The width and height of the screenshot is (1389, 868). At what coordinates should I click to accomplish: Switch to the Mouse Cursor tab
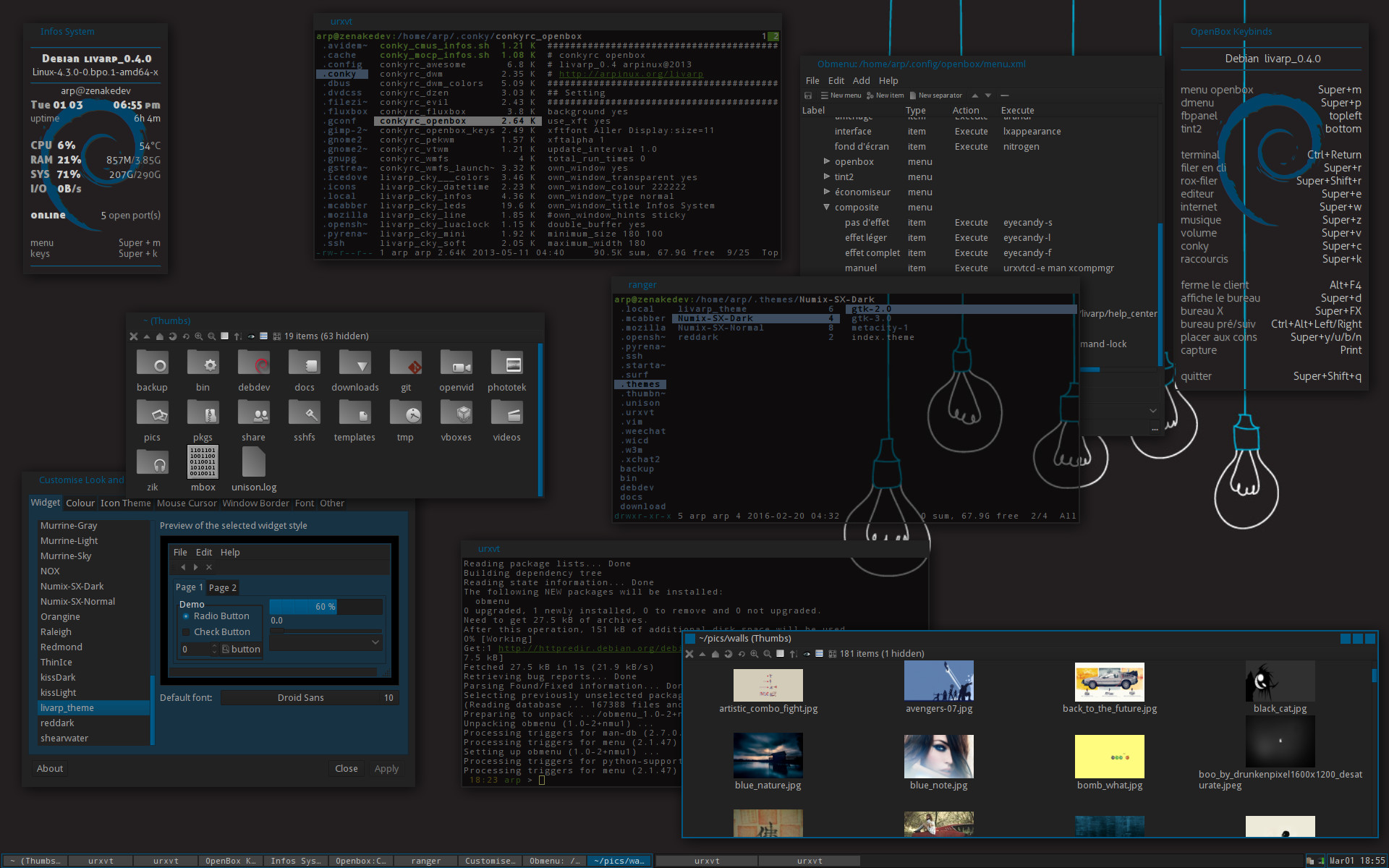pos(187,503)
